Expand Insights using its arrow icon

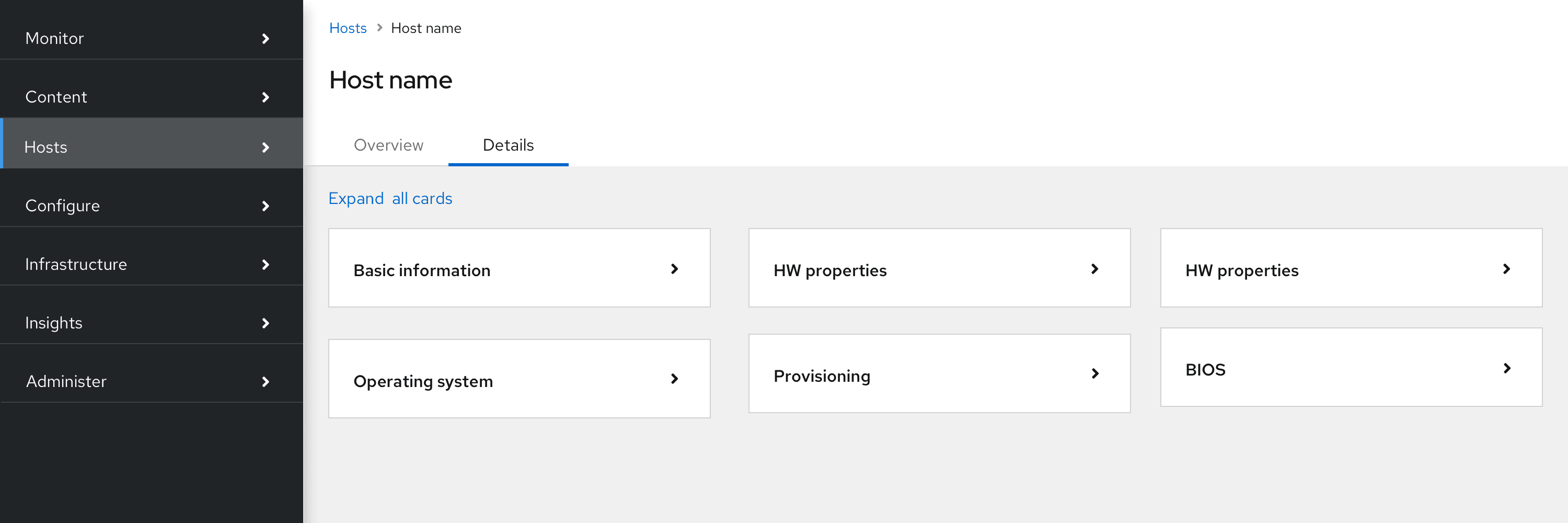click(266, 323)
